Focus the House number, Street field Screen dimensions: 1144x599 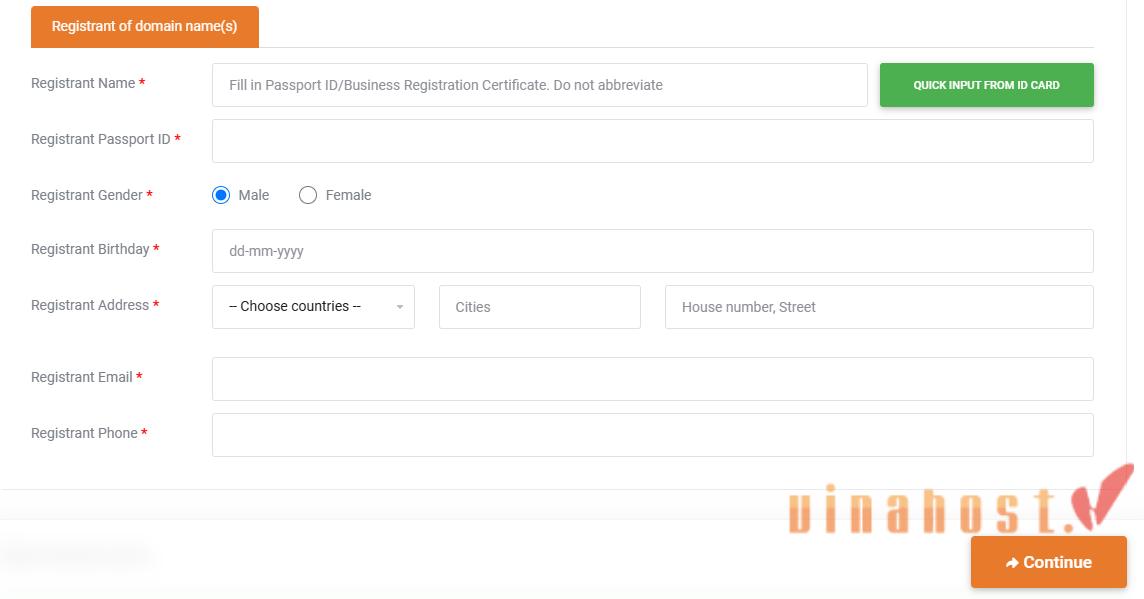pos(878,307)
